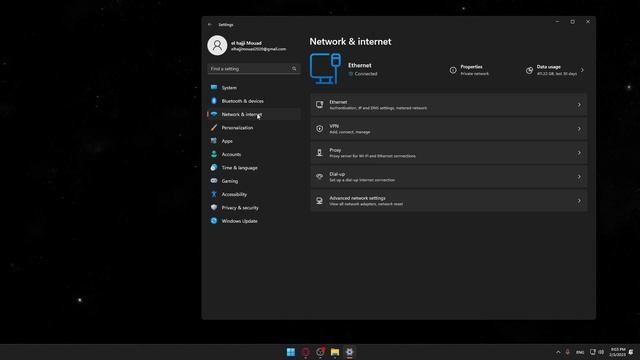Click the user profile avatar
The height and width of the screenshot is (360, 640).
coord(217,45)
